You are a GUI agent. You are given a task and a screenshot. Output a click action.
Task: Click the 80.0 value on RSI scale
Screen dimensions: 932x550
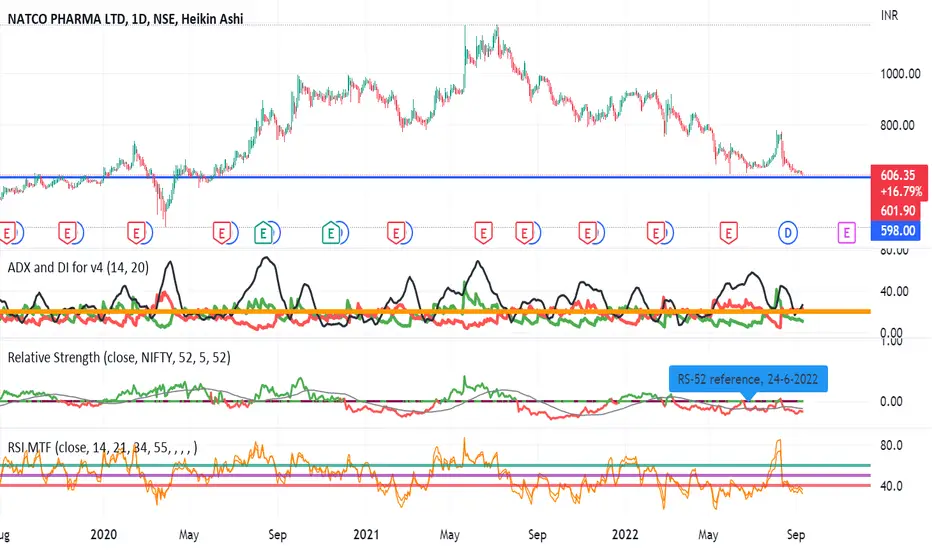[892, 445]
